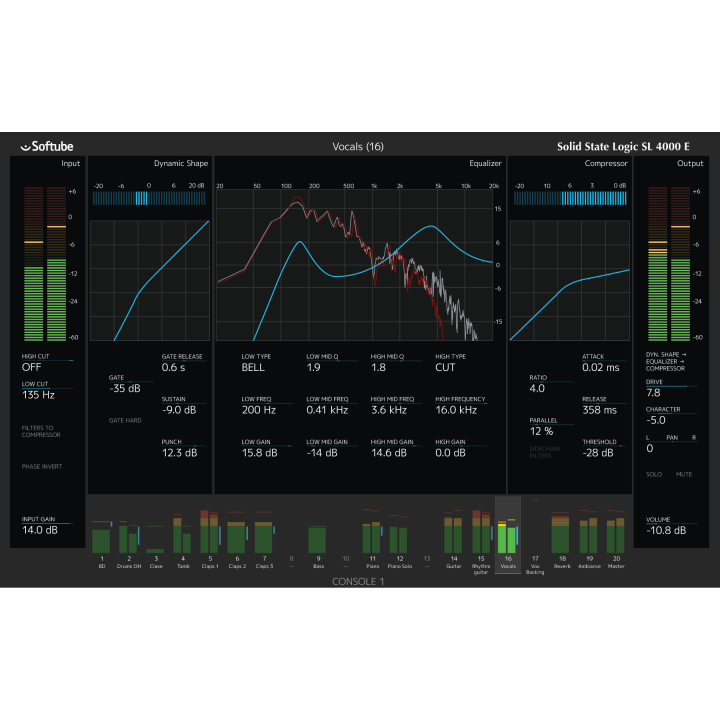
Task: Select channel 9 Bass strip
Action: [318, 545]
